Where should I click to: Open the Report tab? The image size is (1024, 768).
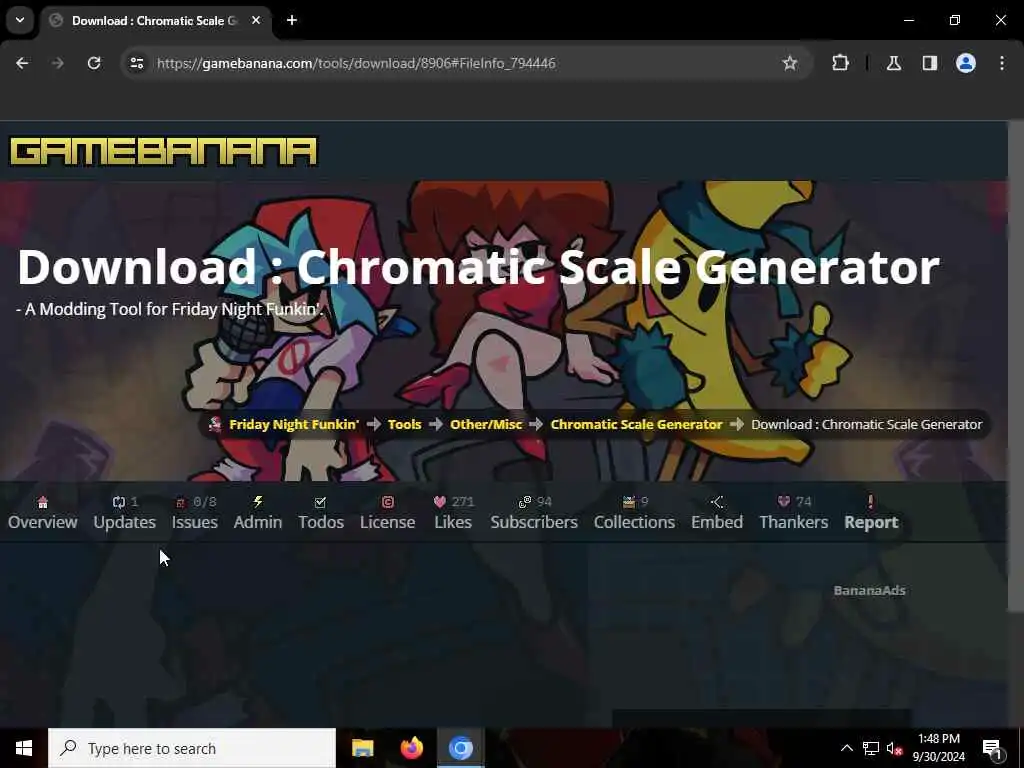tap(871, 513)
